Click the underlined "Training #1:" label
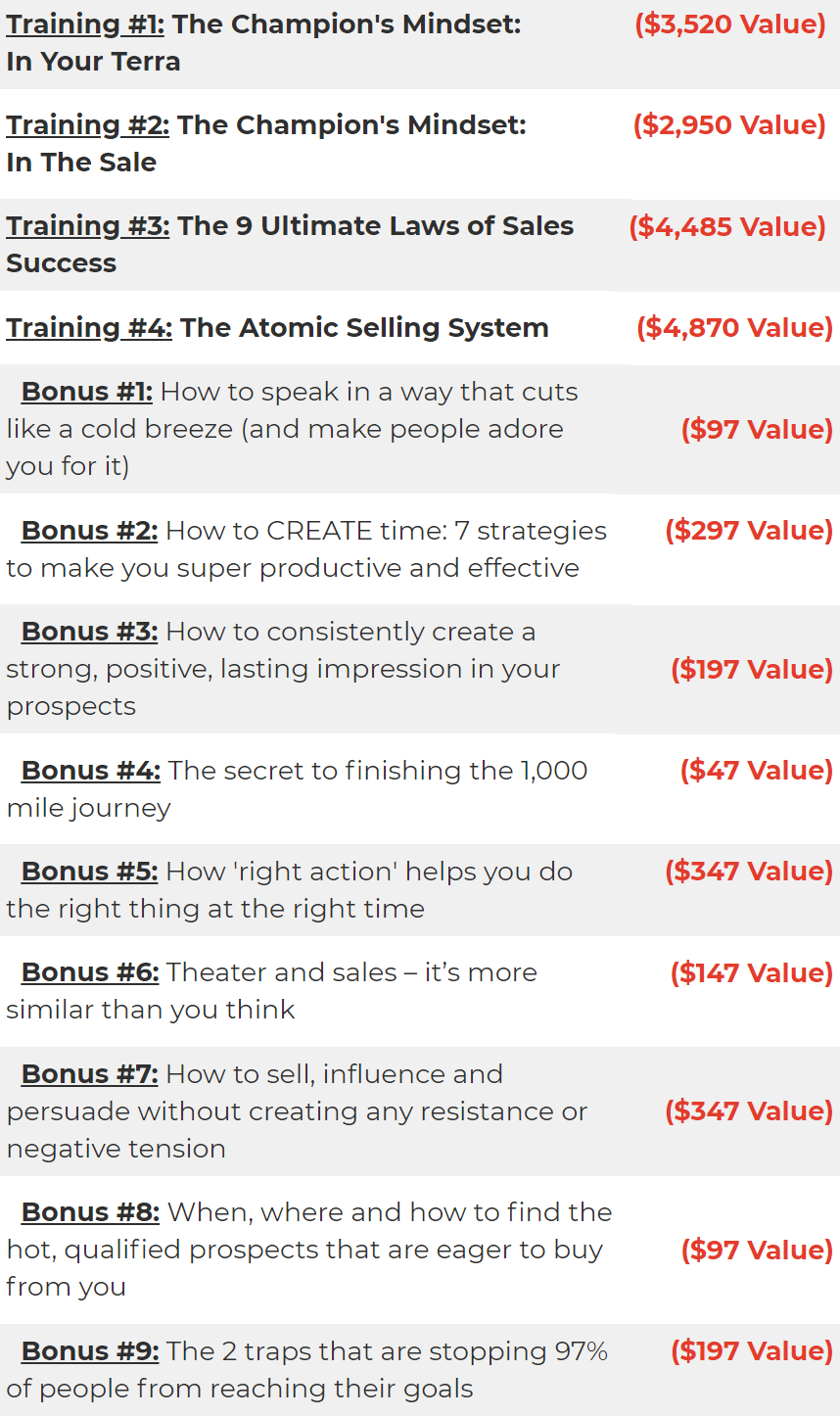 tap(85, 24)
